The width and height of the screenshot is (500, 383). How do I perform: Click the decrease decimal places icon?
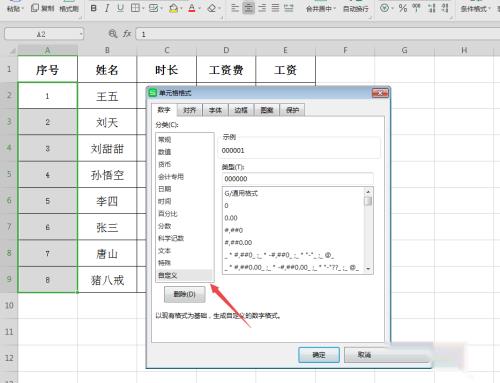pyautogui.click(x=445, y=8)
